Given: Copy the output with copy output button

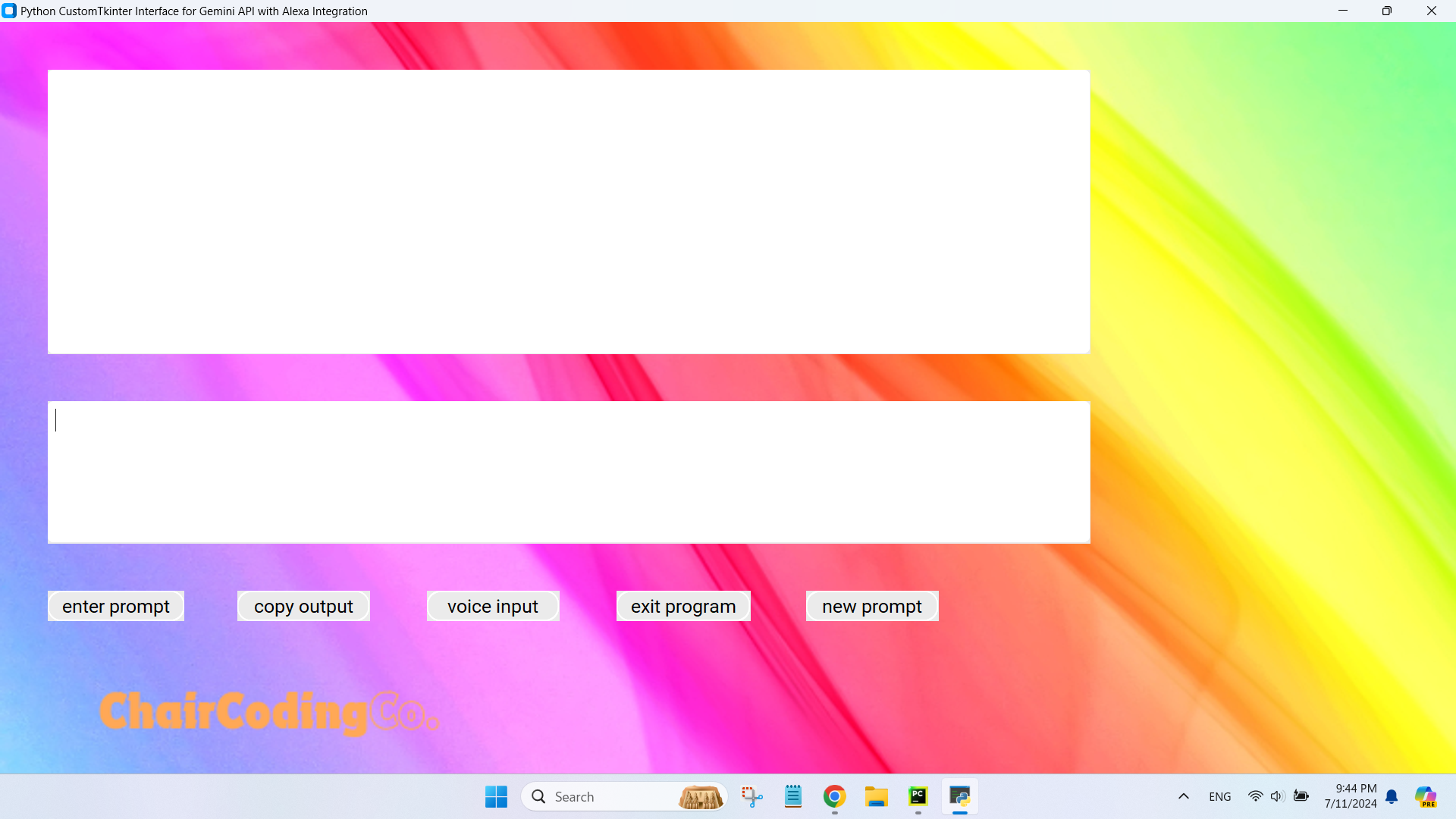Looking at the screenshot, I should (303, 606).
